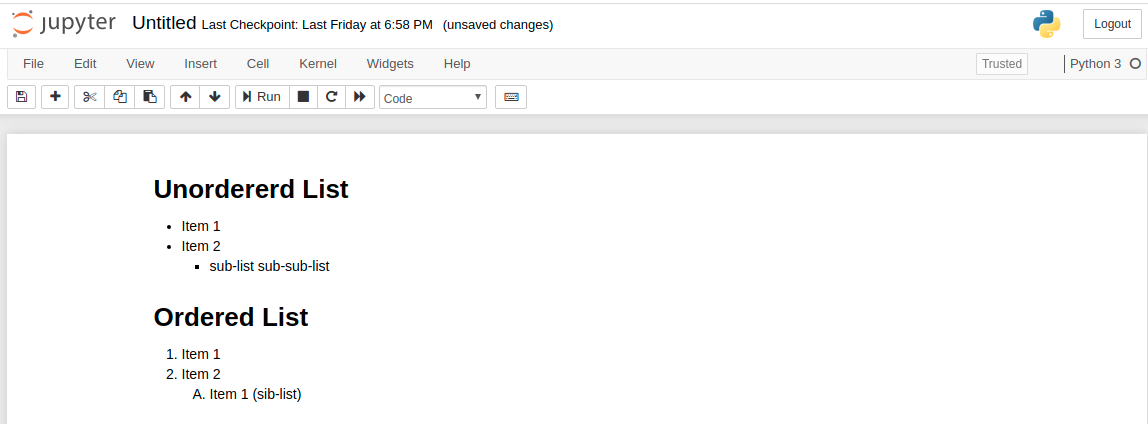Open the Kernel menu

click(x=318, y=64)
